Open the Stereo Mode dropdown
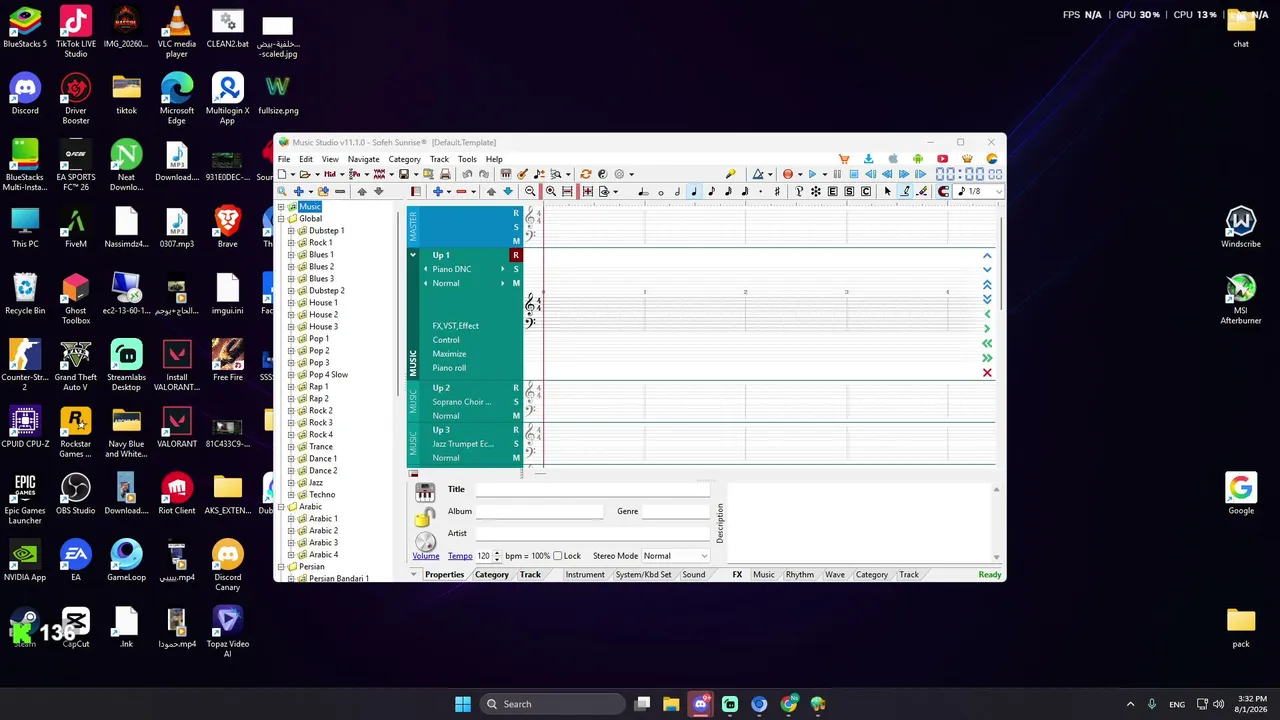The image size is (1280, 720). point(675,556)
